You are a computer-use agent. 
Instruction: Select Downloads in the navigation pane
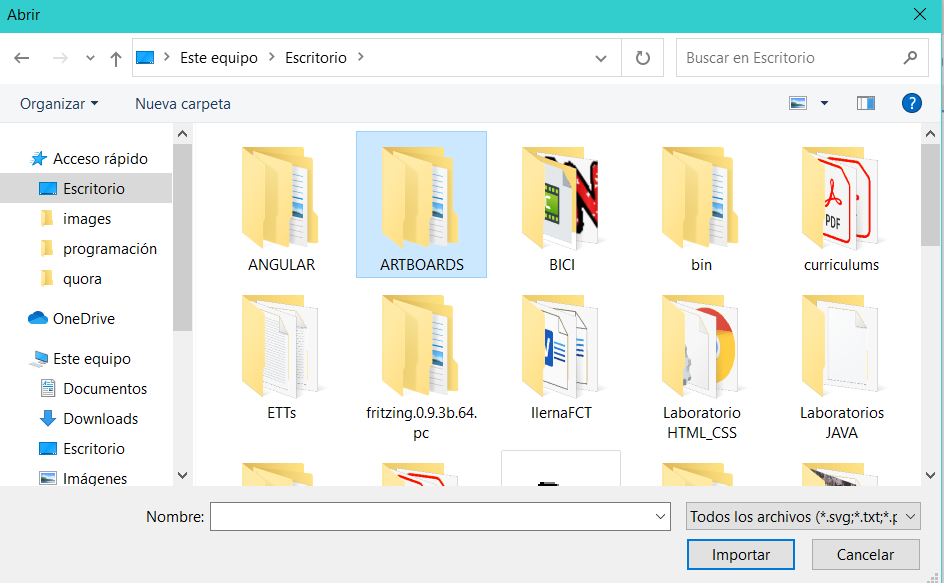(100, 418)
